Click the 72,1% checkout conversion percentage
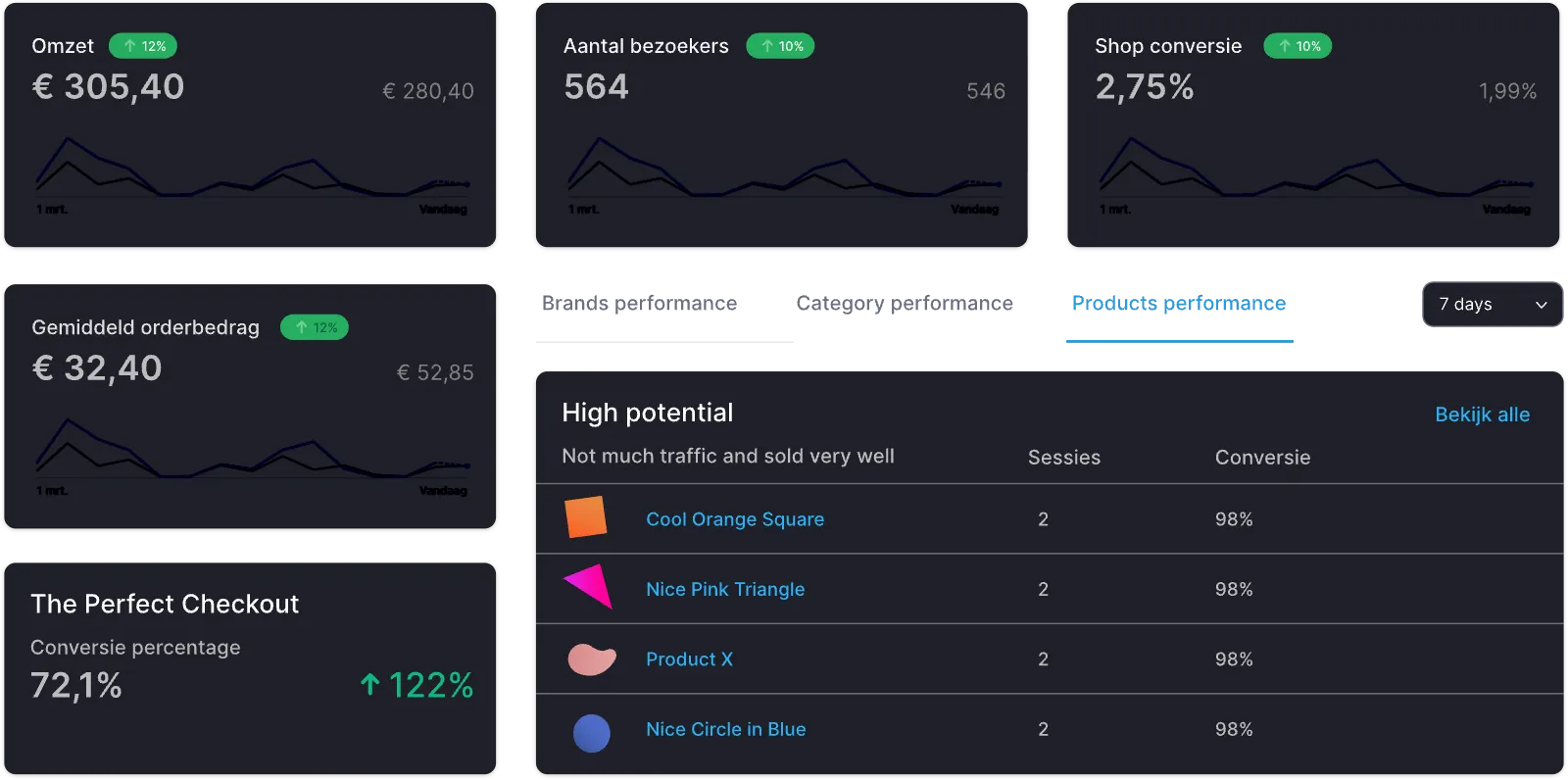The image size is (1568, 780). click(x=76, y=685)
